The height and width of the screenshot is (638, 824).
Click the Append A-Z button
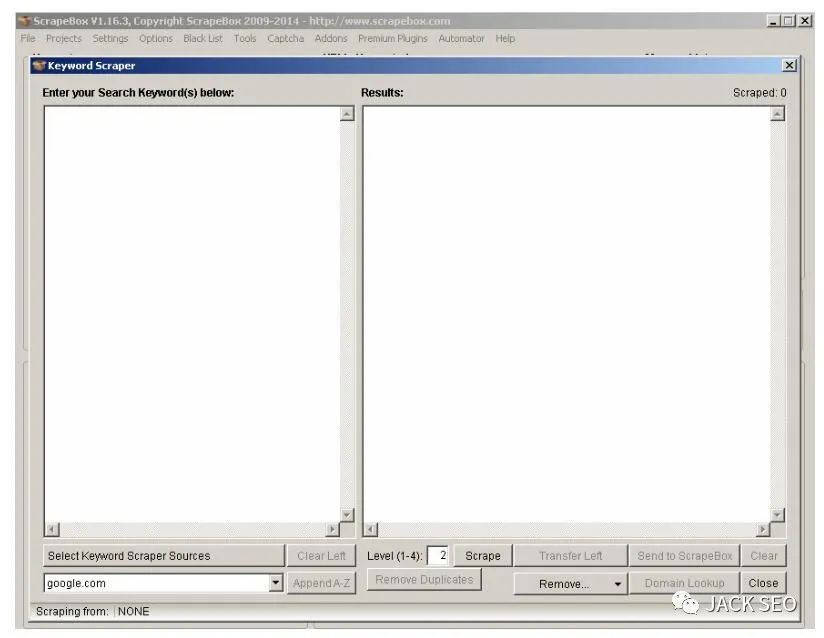[322, 583]
